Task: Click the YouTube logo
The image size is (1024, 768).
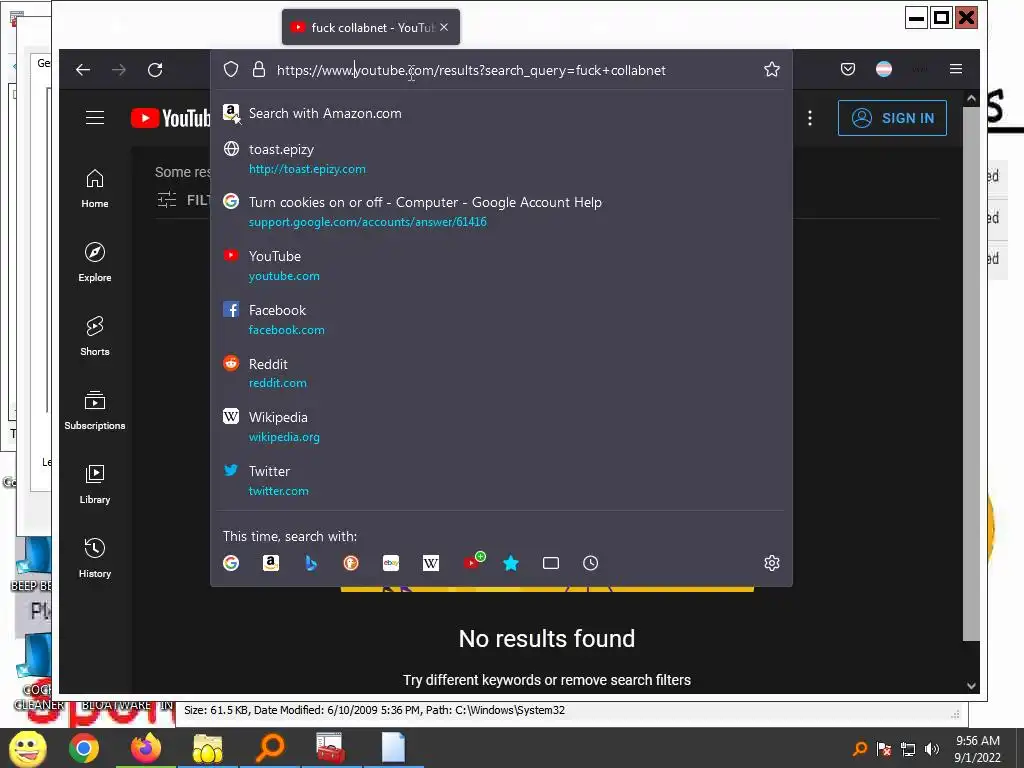Action: click(x=170, y=118)
